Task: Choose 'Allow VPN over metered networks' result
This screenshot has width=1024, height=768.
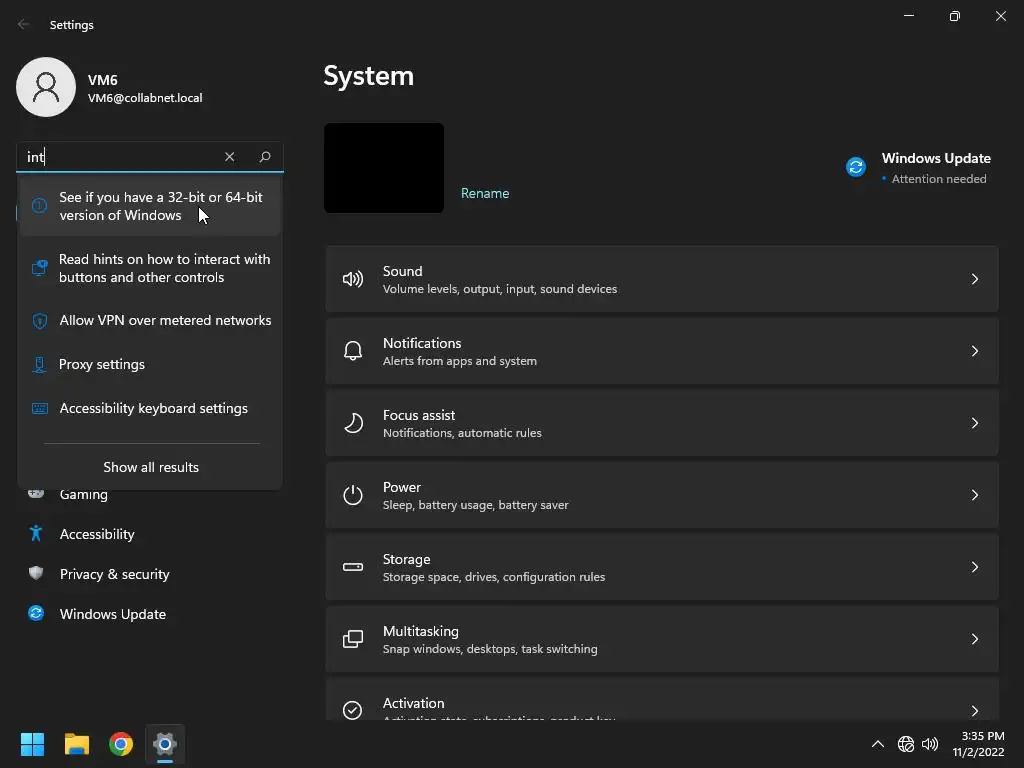Action: [x=150, y=321]
